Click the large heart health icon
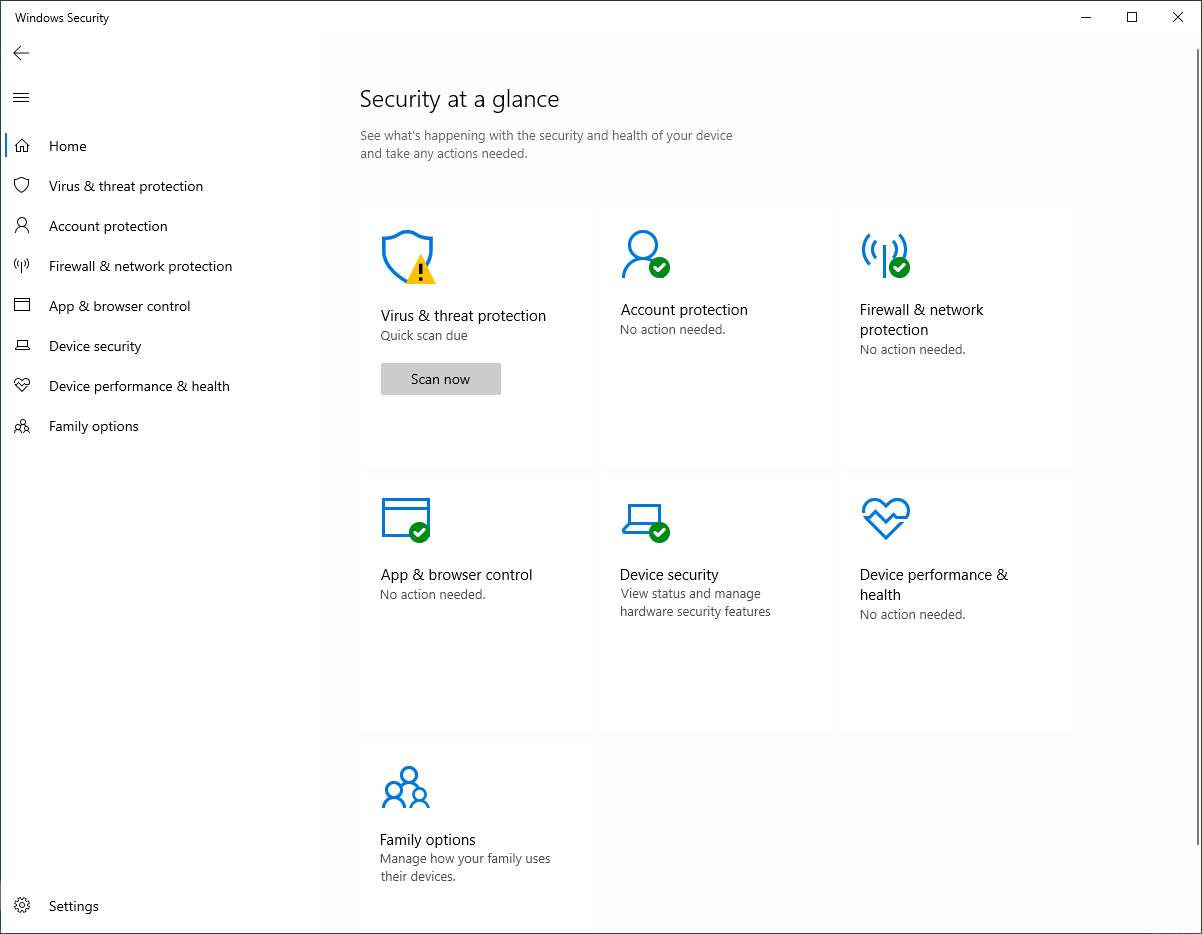The width and height of the screenshot is (1202, 934). (885, 519)
